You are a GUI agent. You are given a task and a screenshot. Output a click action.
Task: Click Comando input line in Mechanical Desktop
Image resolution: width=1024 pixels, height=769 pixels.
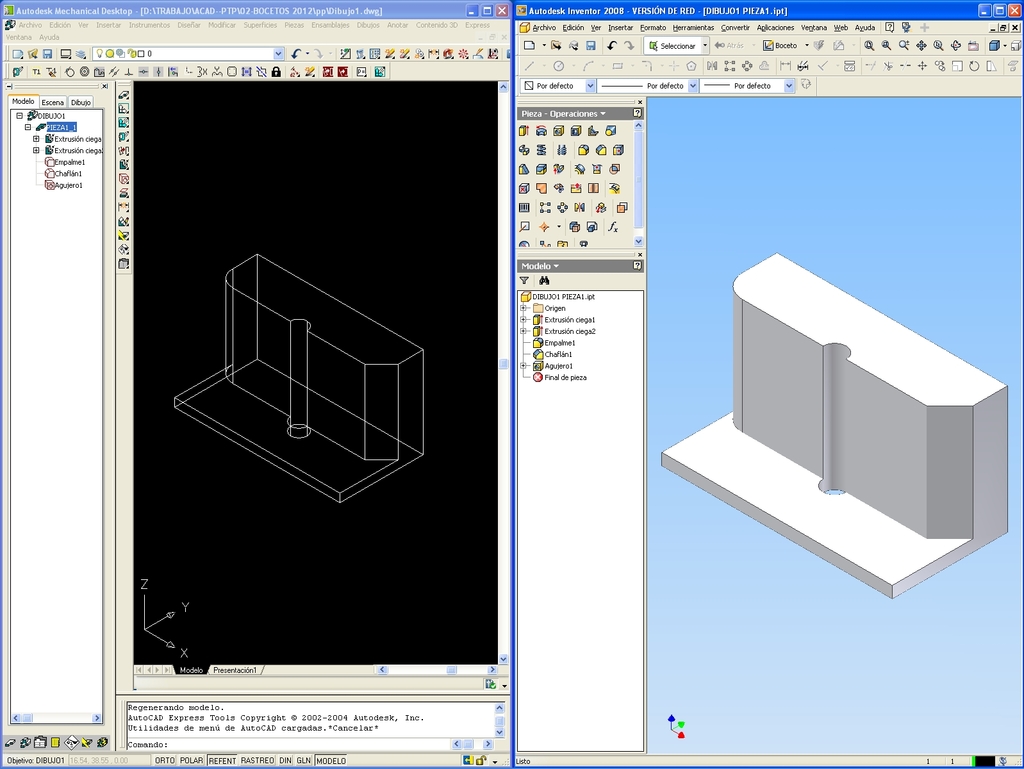(287, 744)
